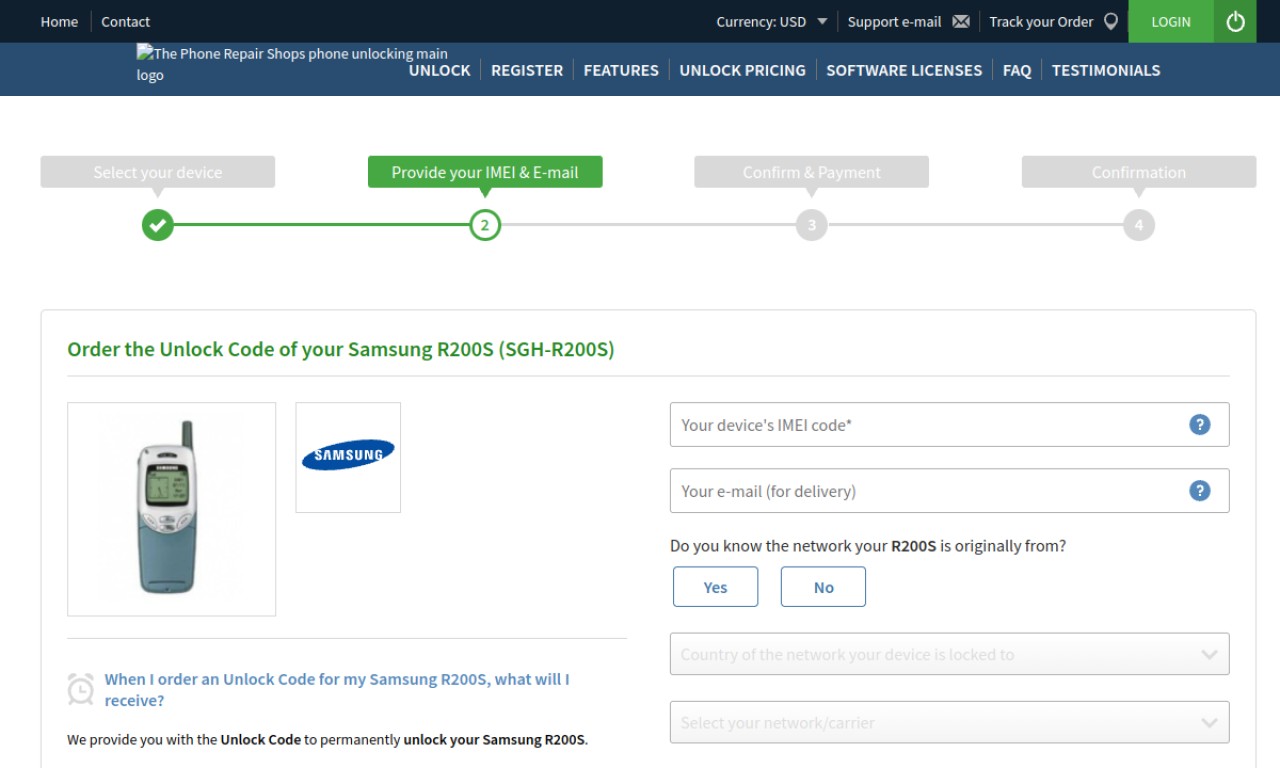Screen dimensions: 1280x768
Task: Click the Samsung R200S phone image
Action: [171, 509]
